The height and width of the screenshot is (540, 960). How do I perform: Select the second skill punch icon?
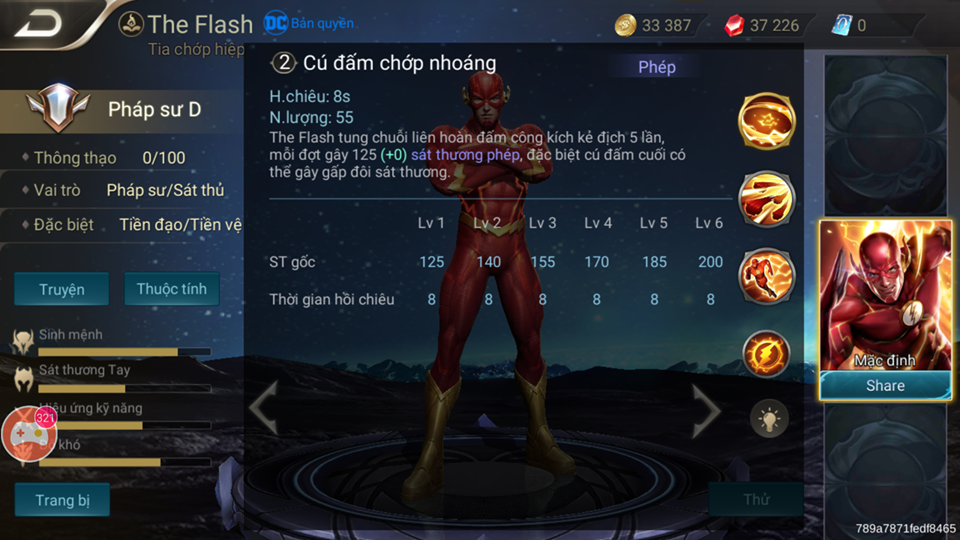click(767, 198)
